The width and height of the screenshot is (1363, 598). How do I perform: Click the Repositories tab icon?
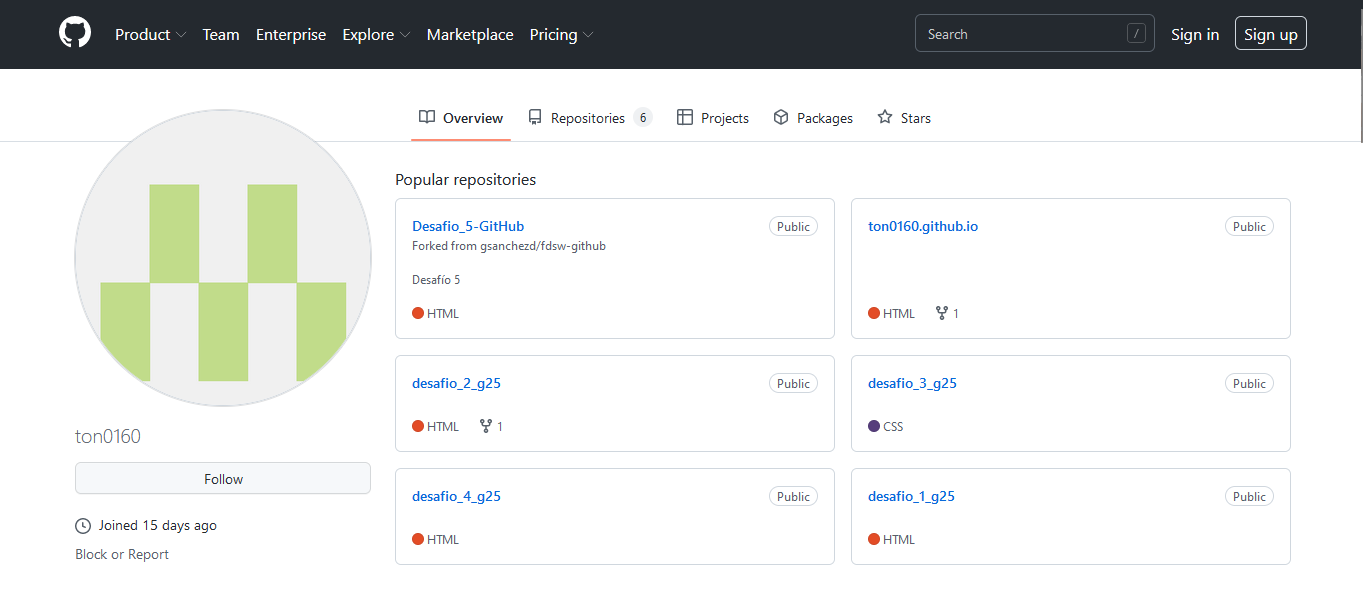pyautogui.click(x=535, y=117)
